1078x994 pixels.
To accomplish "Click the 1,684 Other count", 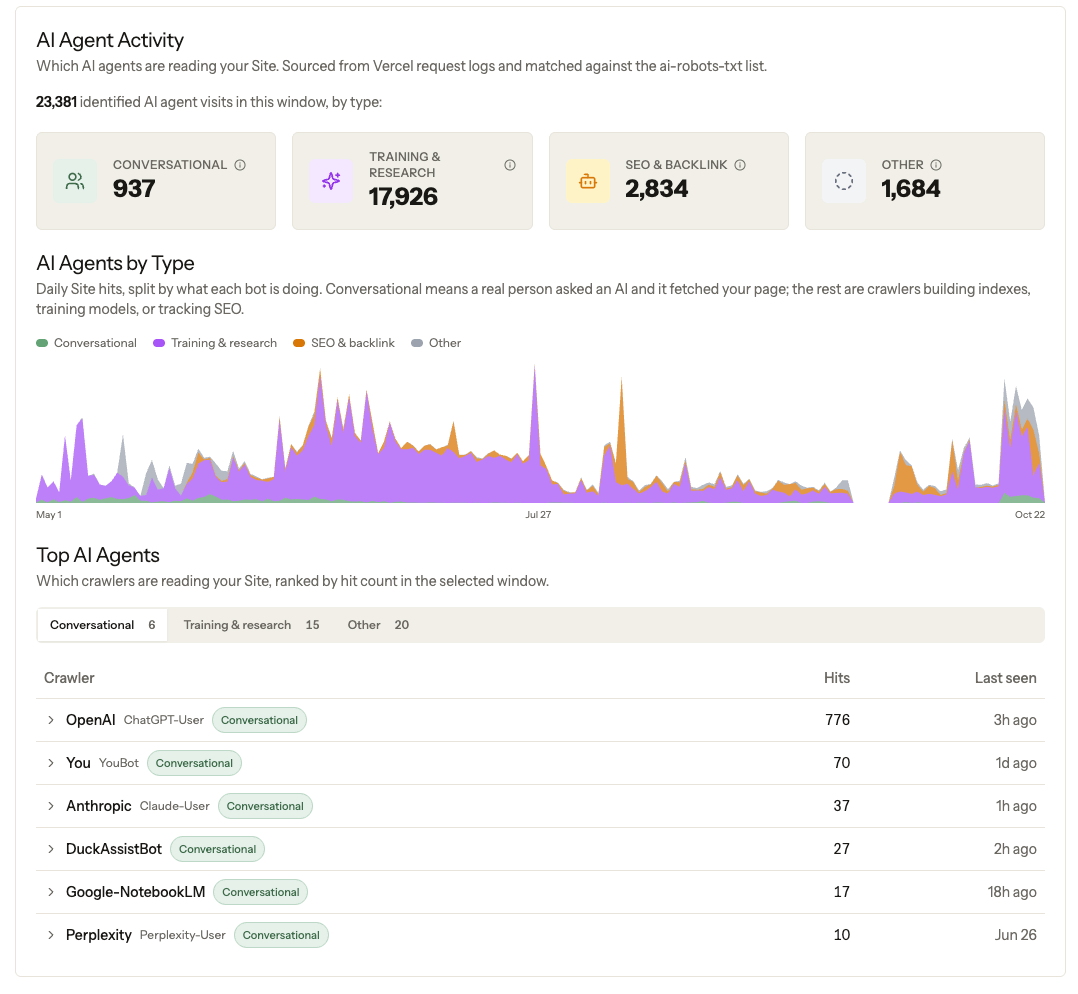I will point(910,188).
